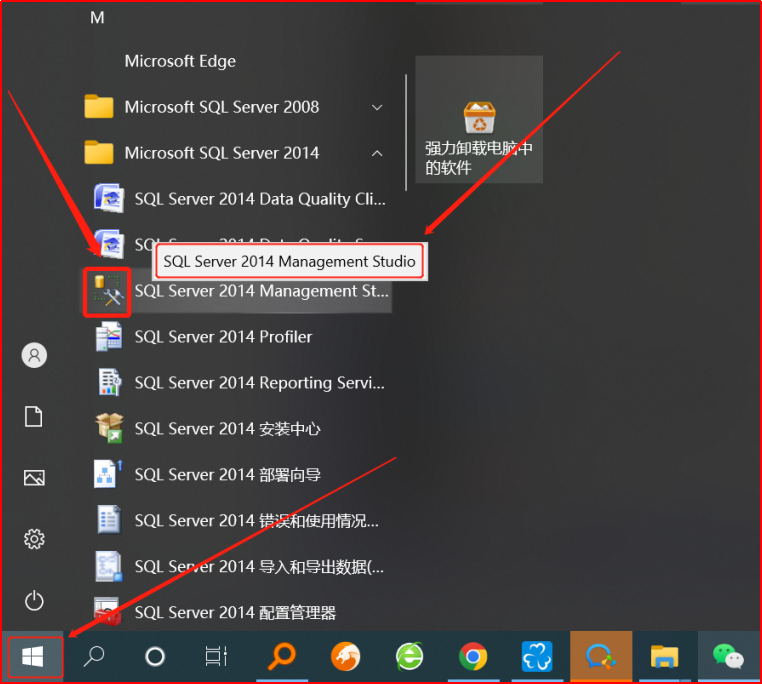Open Microsoft Edge from the app list
Image resolution: width=762 pixels, height=684 pixels.
tap(180, 61)
